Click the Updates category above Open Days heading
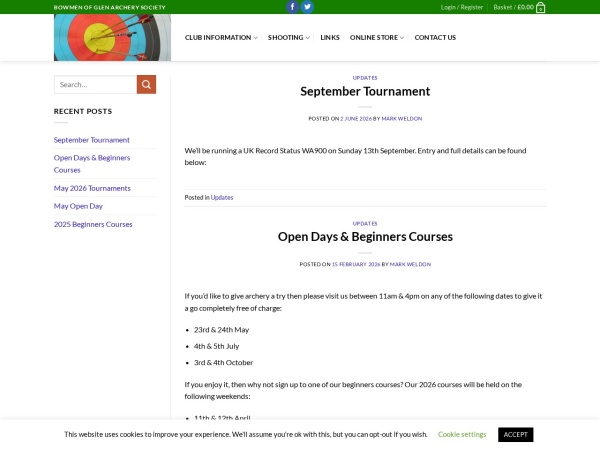 (365, 223)
